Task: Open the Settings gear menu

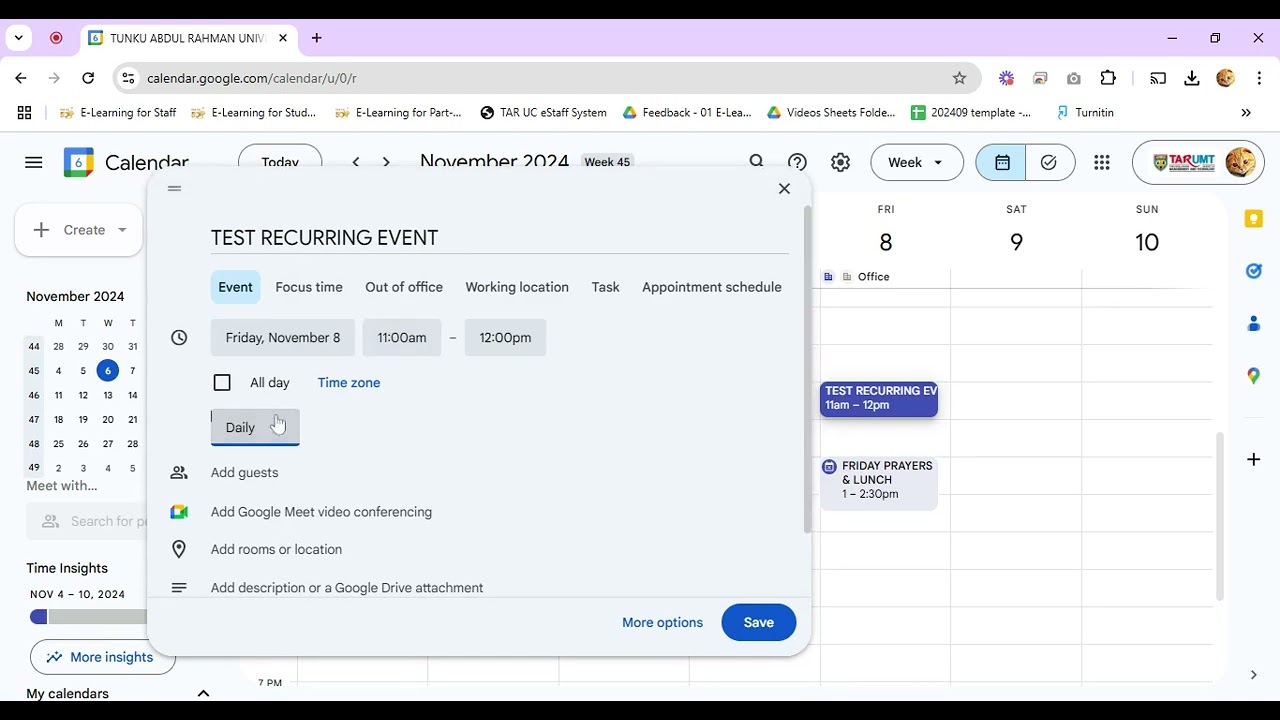Action: [840, 162]
